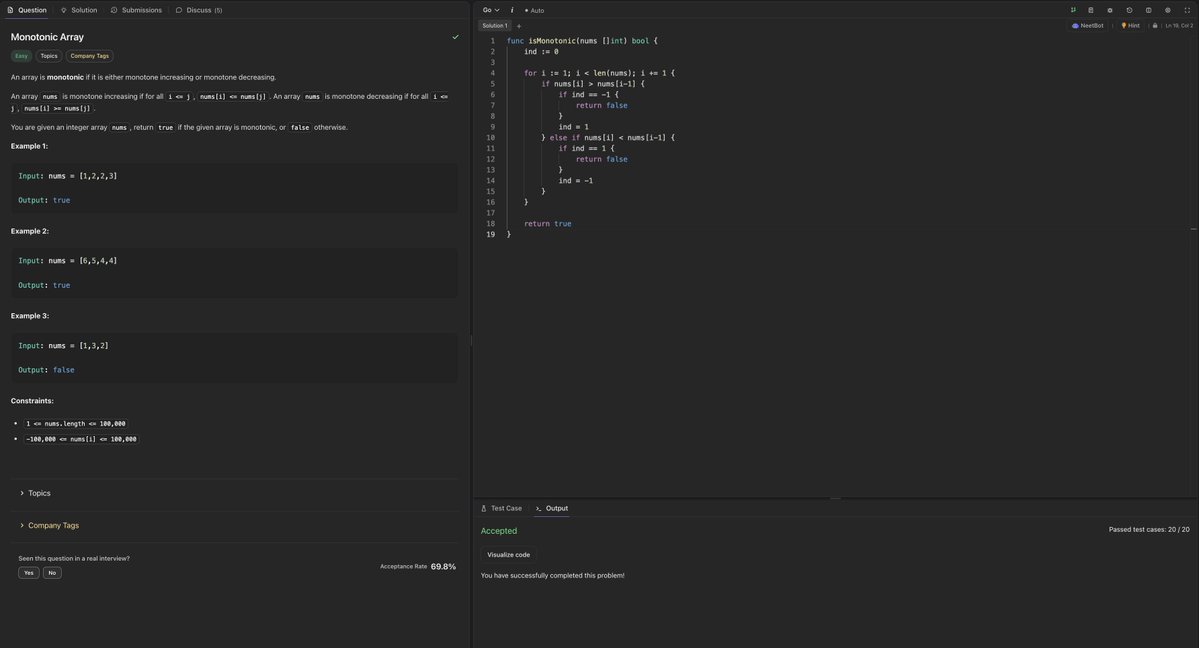The height and width of the screenshot is (648, 1199).
Task: Answer No to seen in real interview
Action: (x=52, y=573)
